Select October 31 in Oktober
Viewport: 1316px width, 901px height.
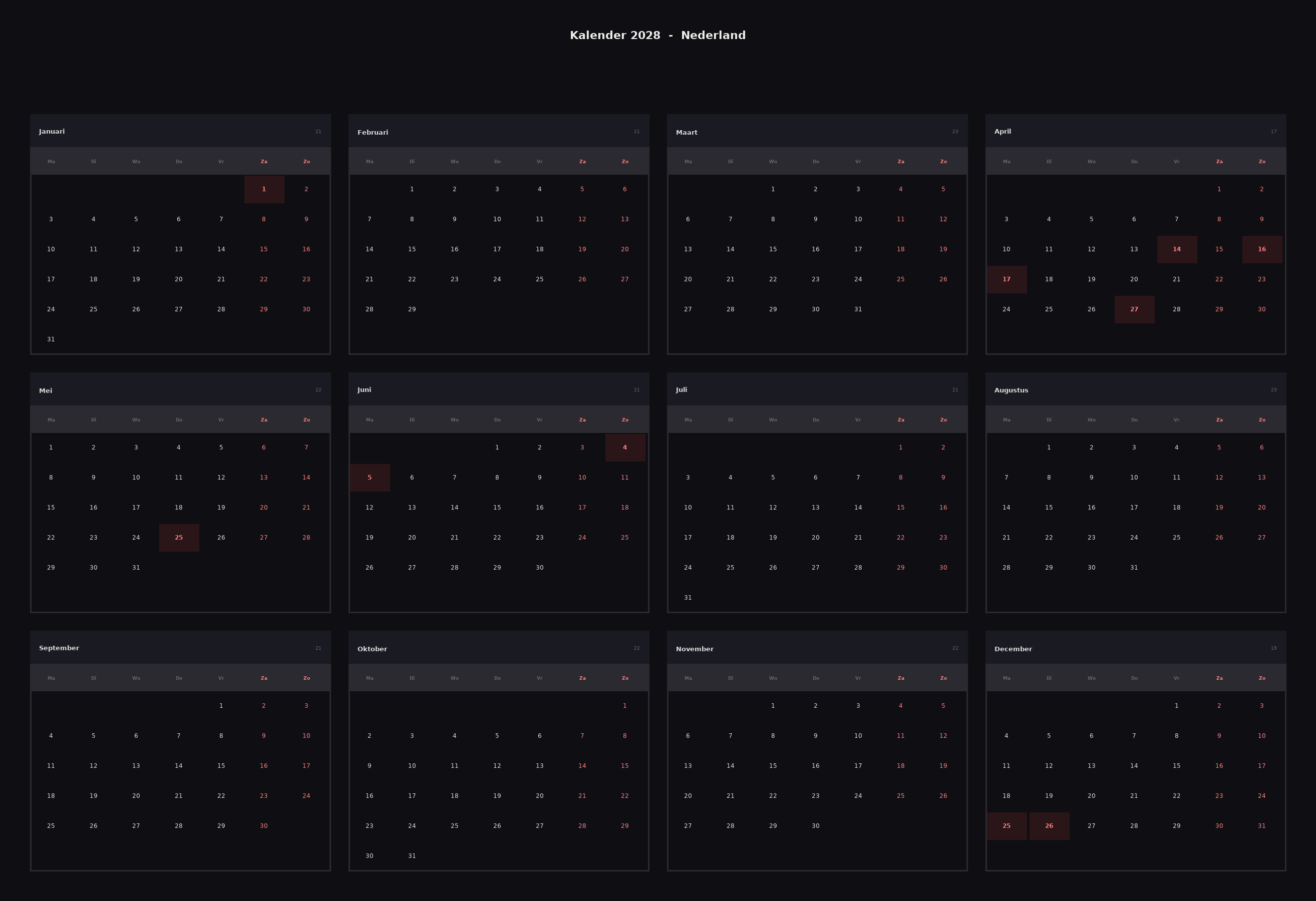point(412,856)
